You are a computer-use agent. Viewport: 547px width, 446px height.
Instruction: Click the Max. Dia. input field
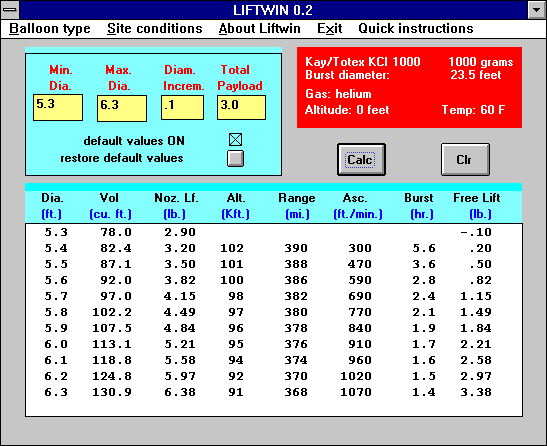122,108
